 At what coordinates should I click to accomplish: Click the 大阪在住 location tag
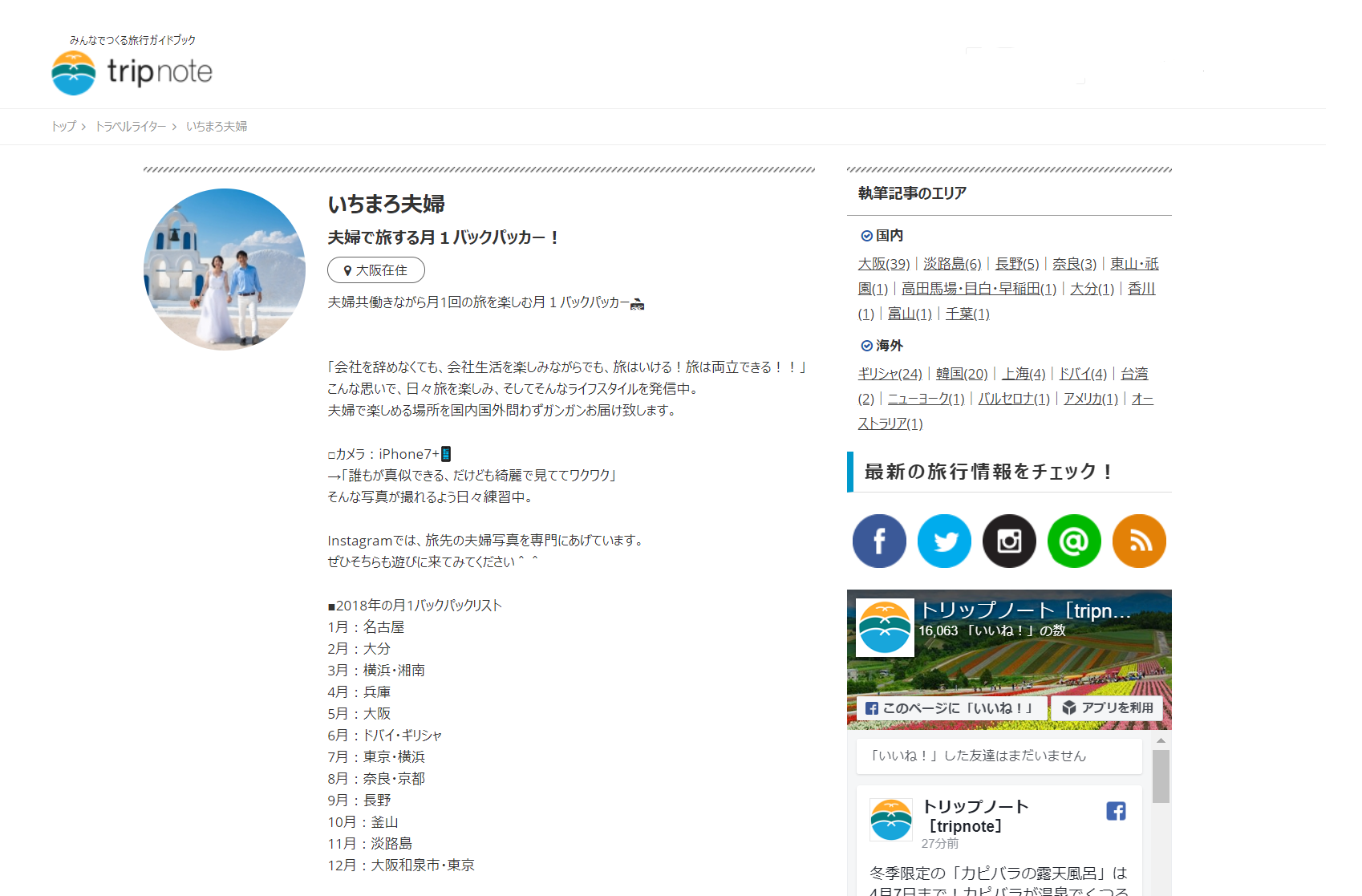coord(376,270)
